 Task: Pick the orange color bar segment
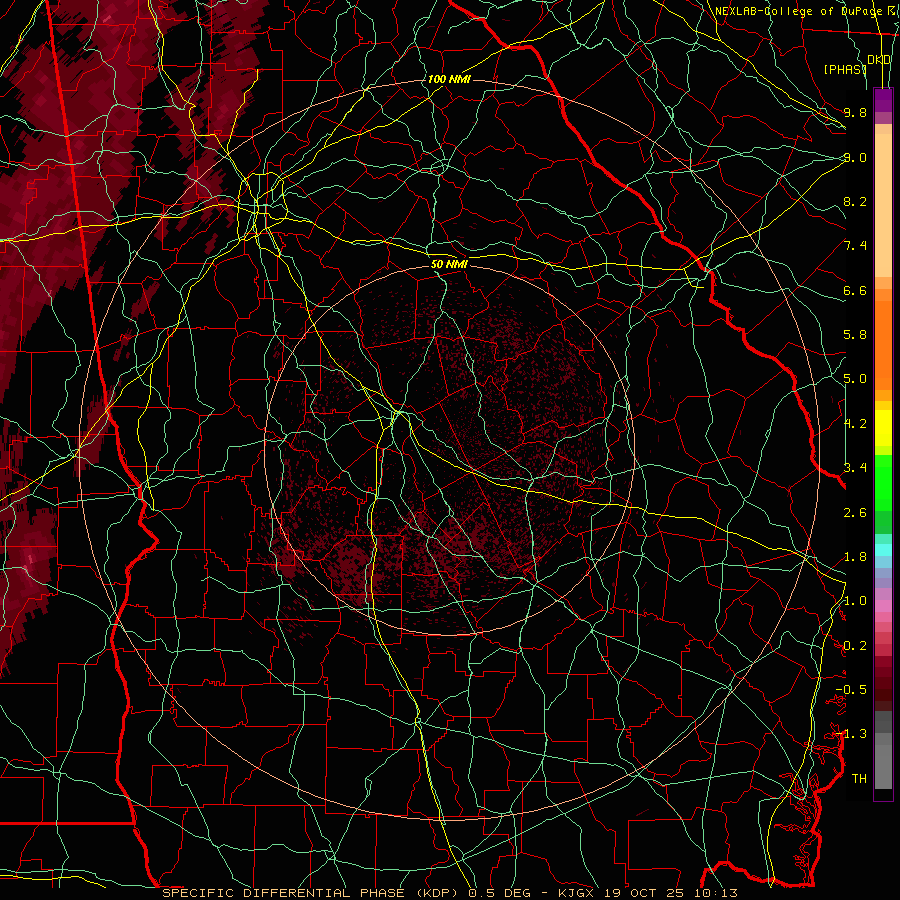point(883,344)
